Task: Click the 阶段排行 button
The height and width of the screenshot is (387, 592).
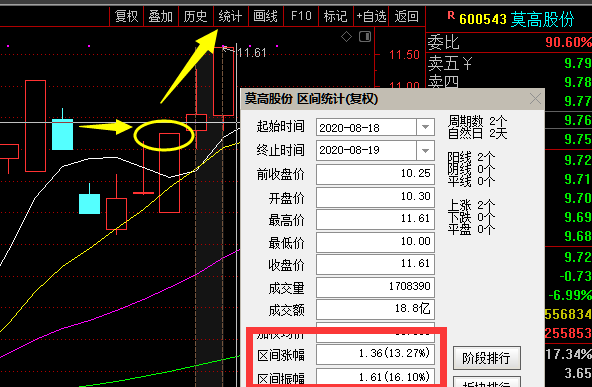Action: tap(487, 358)
